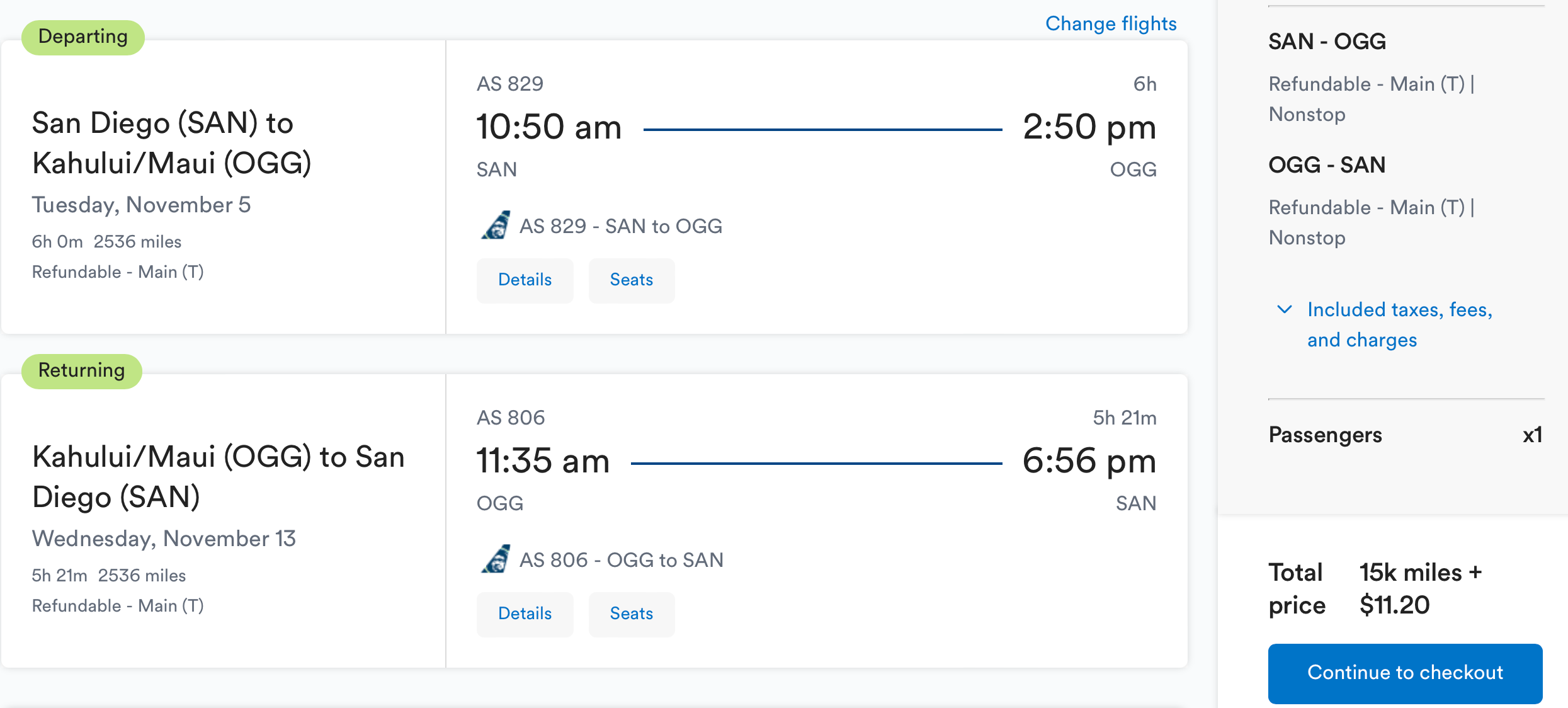View Seats for flight AS 806

pyautogui.click(x=631, y=614)
